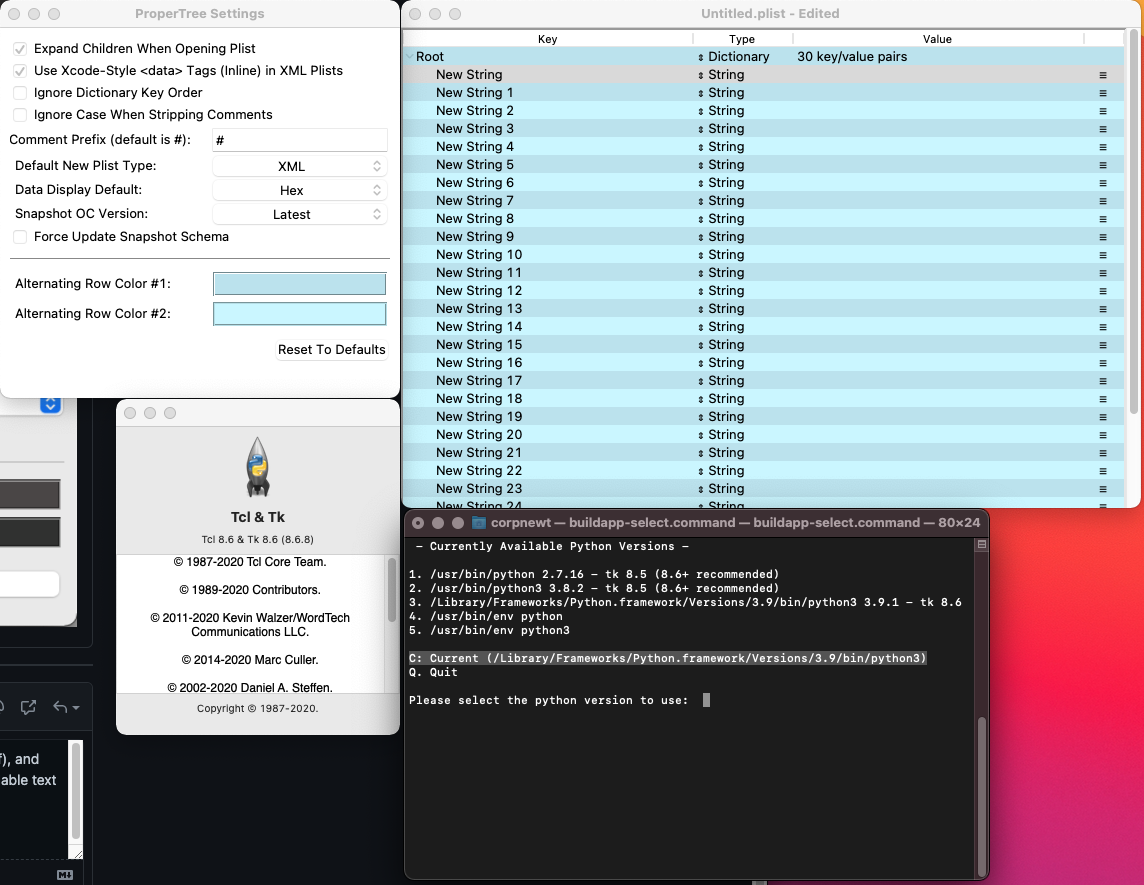Click the Alternating Row Color #1 swatch

(299, 283)
